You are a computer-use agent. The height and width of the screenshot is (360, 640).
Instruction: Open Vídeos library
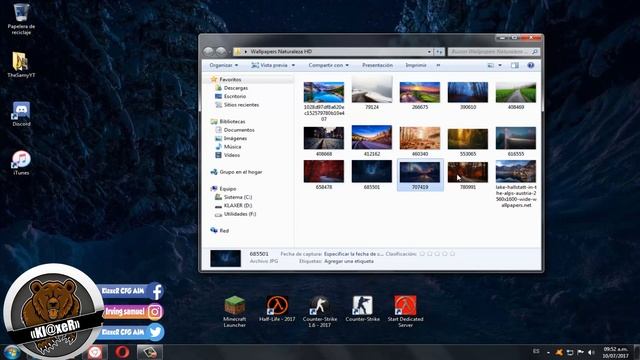pyautogui.click(x=231, y=155)
